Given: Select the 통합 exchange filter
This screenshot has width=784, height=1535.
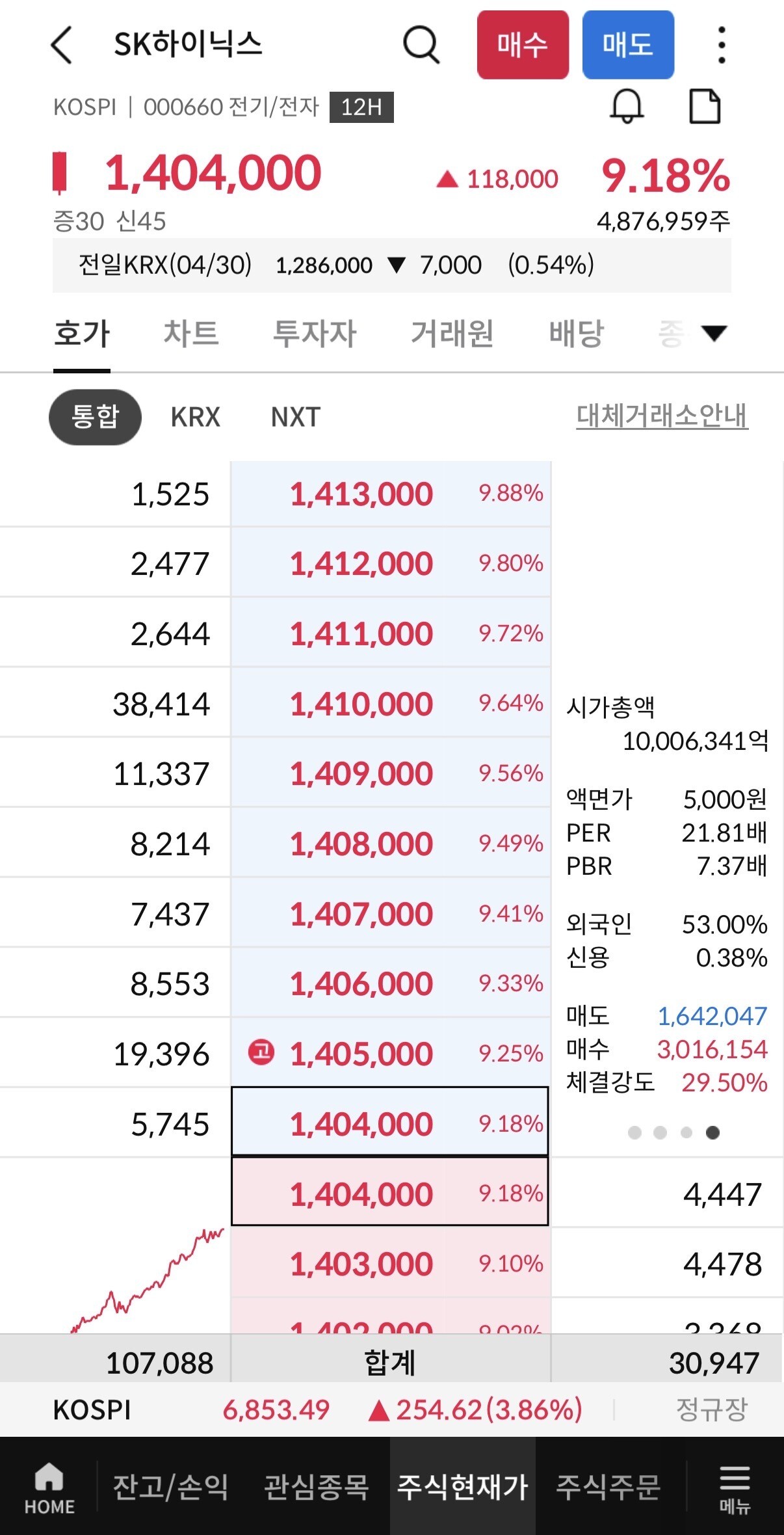Looking at the screenshot, I should [95, 417].
